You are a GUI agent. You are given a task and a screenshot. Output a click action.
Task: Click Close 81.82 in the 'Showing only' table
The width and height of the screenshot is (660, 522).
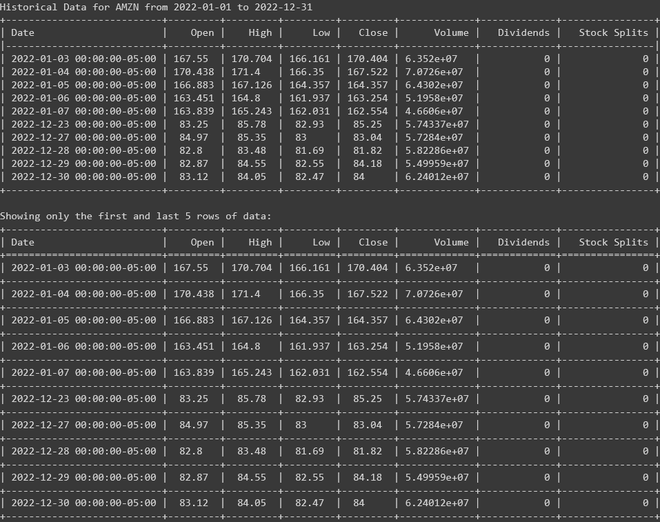(x=367, y=451)
